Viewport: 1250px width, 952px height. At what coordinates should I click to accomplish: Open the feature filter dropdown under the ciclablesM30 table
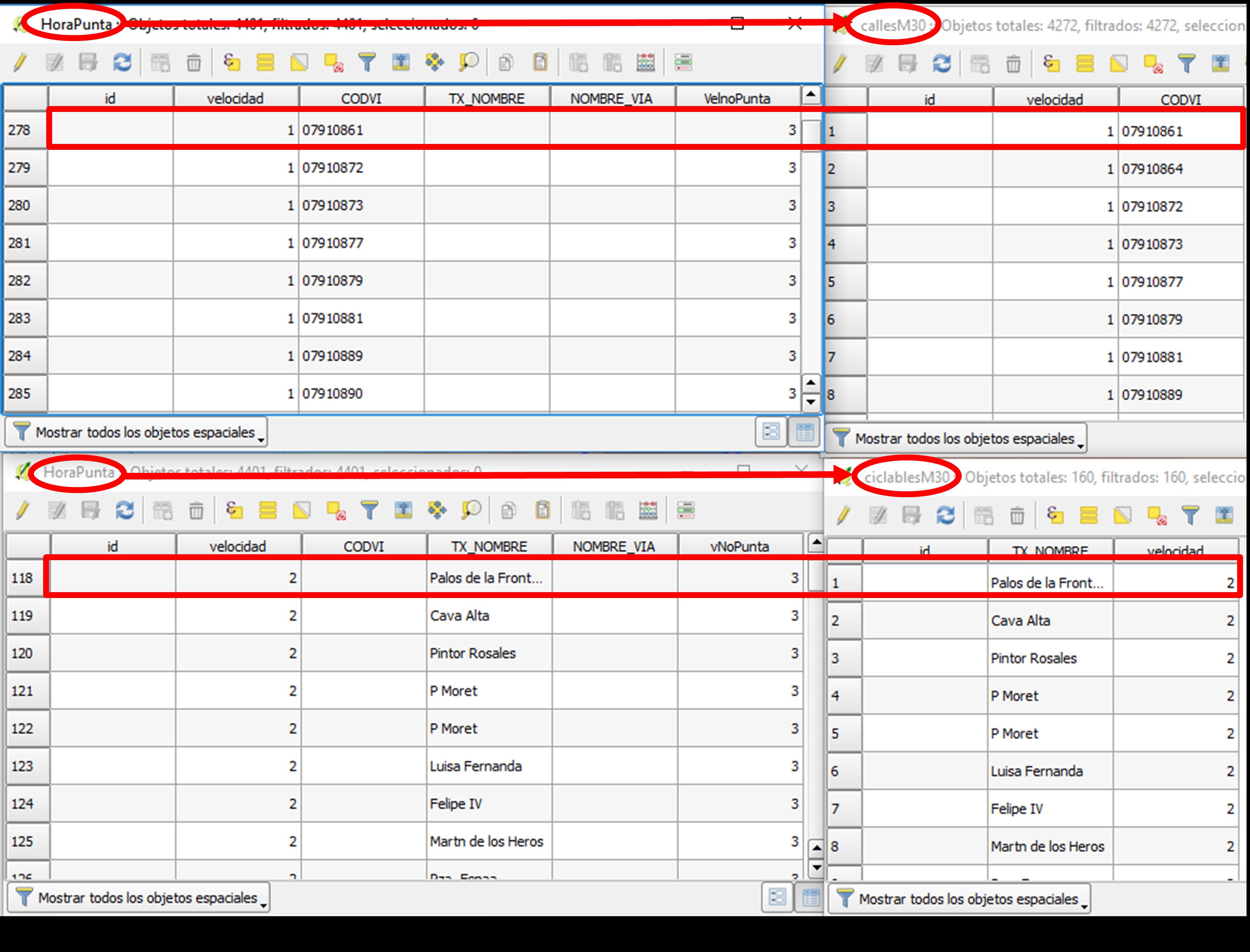[x=960, y=899]
